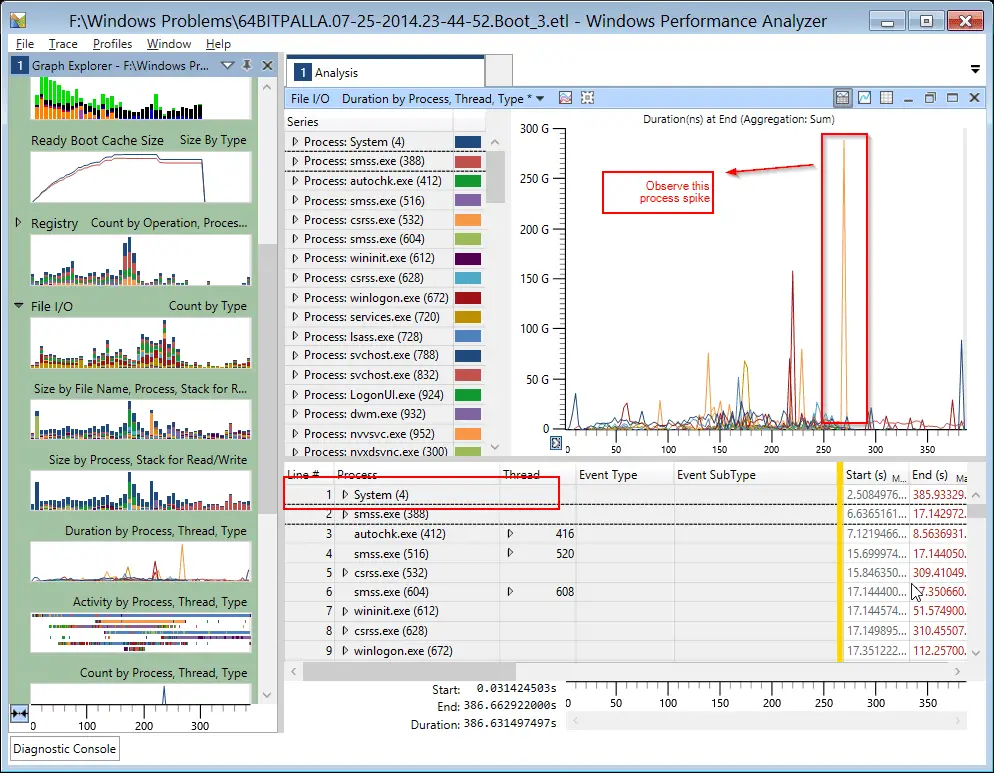Expand Process: winlogon.exe (672) series
This screenshot has height=773, width=994.
click(x=295, y=297)
